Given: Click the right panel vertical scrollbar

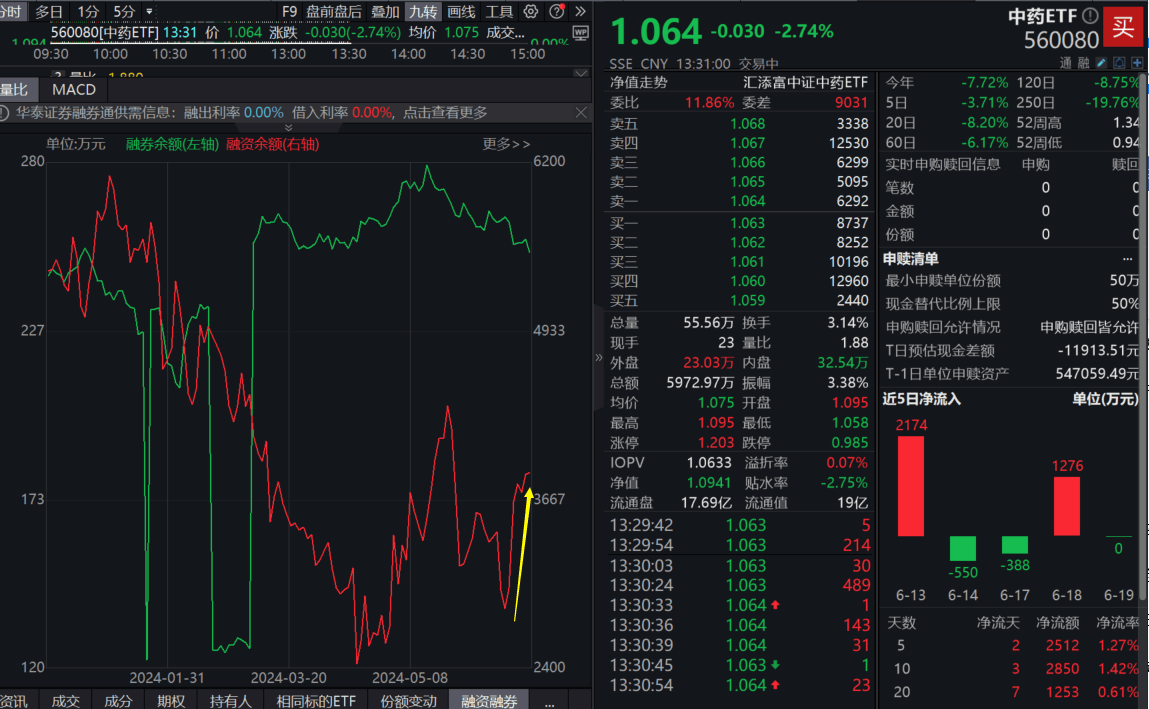Looking at the screenshot, I should tap(1143, 337).
